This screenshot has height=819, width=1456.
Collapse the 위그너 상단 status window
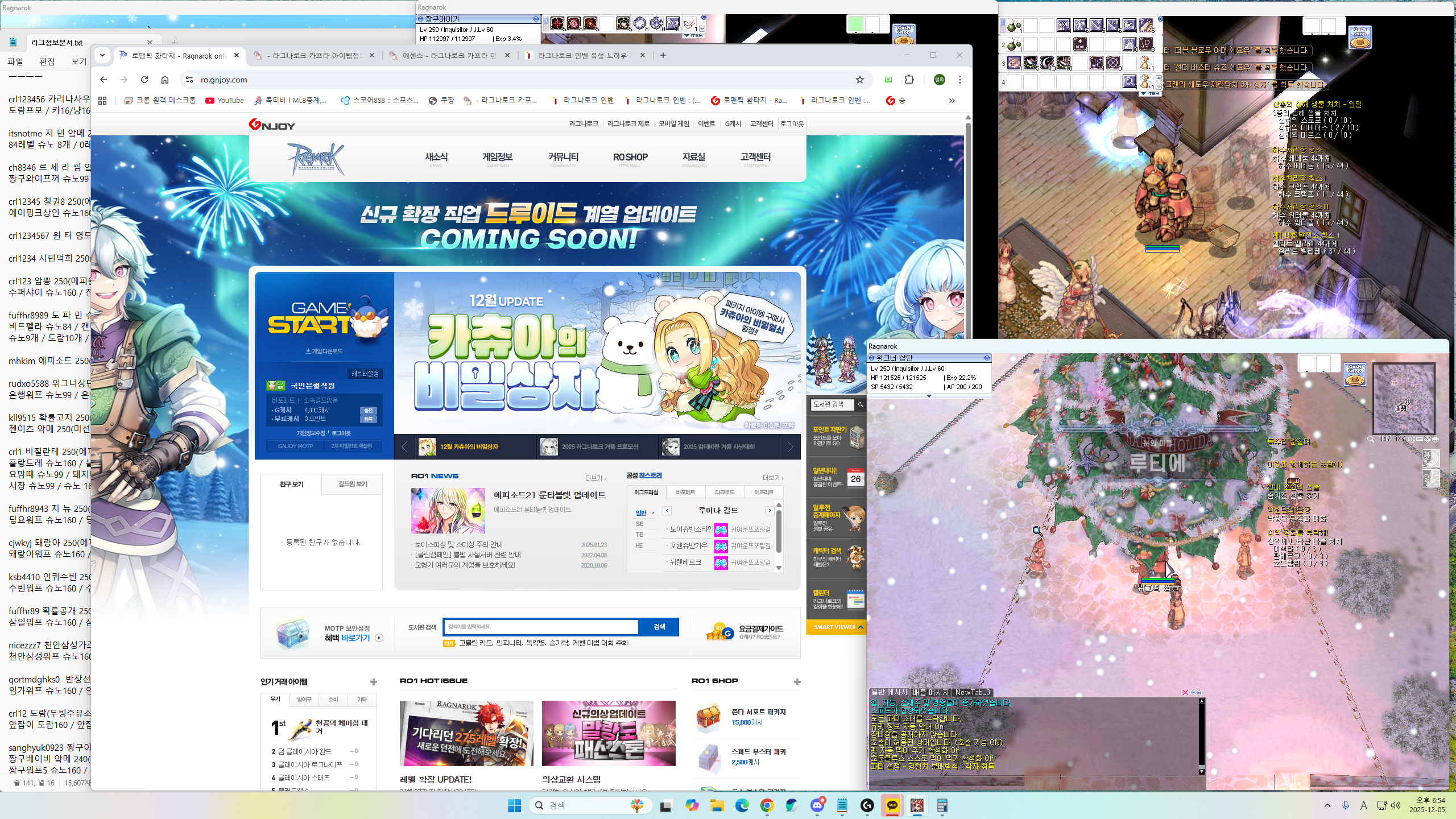pyautogui.click(x=987, y=358)
